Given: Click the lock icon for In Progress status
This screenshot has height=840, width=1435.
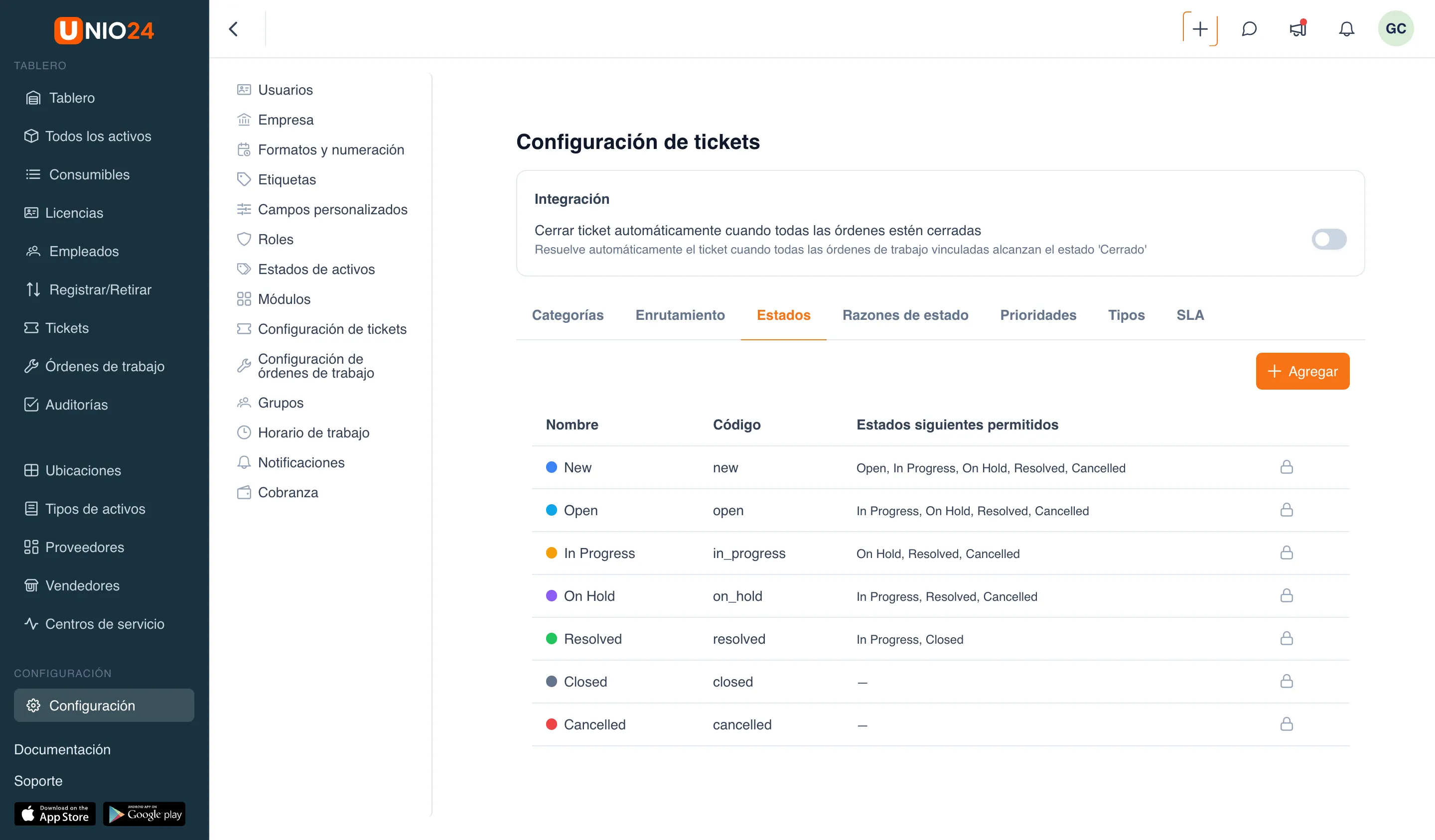Looking at the screenshot, I should tap(1287, 553).
